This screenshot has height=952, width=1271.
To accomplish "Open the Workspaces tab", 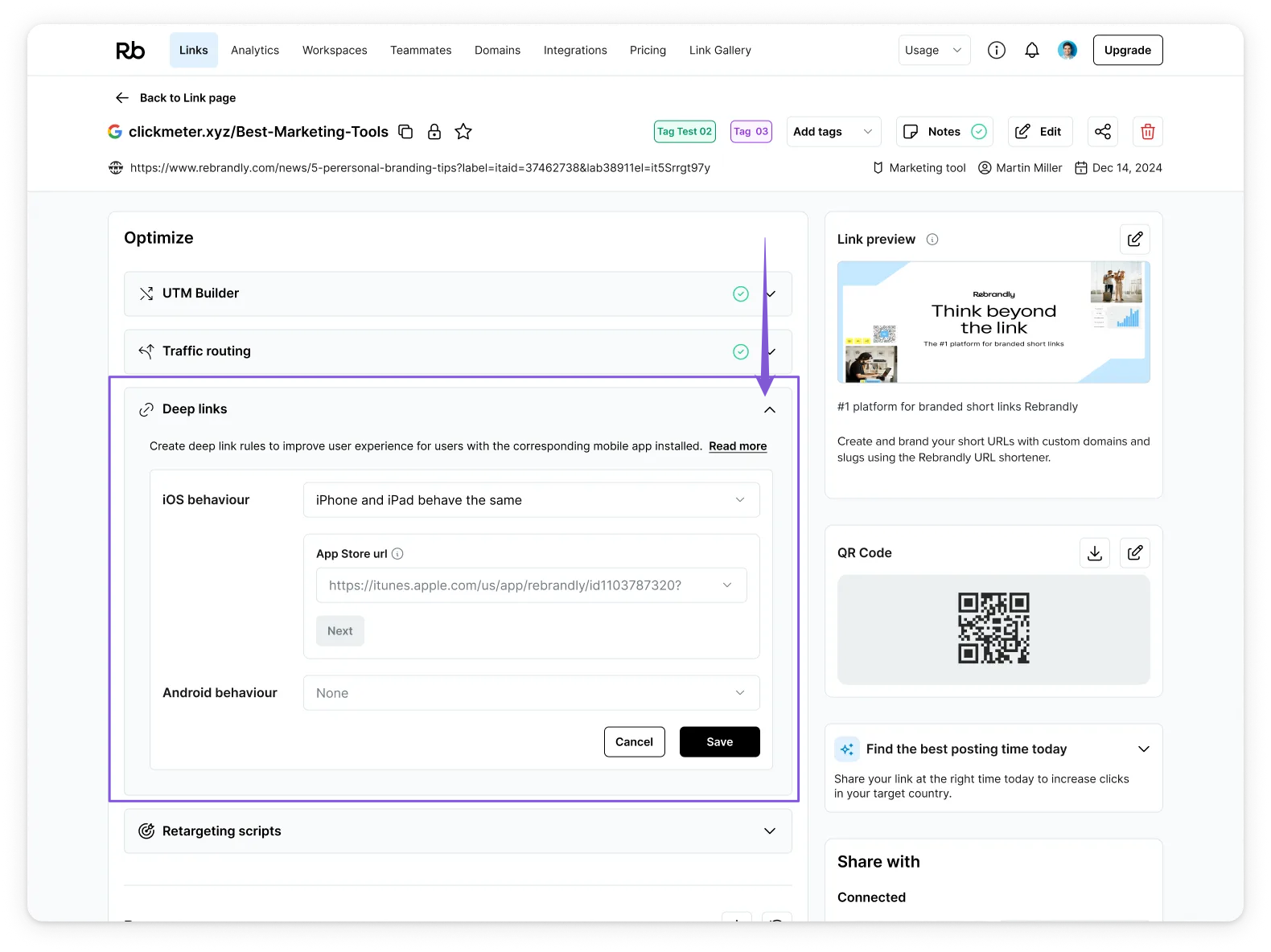I will (335, 50).
